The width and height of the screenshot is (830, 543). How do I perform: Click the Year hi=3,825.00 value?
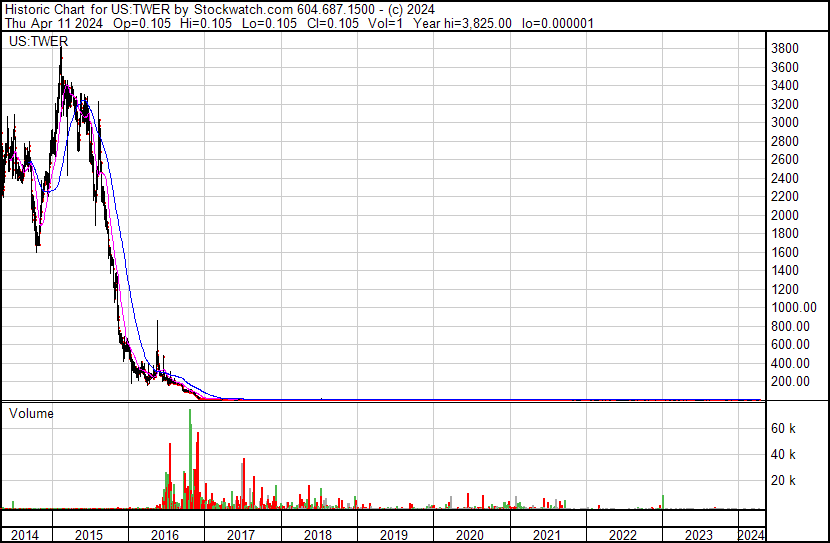click(462, 23)
